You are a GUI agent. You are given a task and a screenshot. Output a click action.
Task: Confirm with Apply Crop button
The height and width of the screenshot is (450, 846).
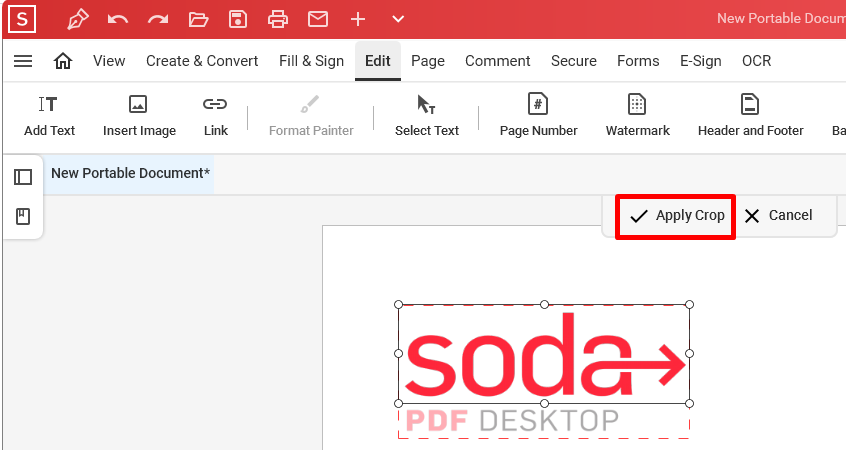[x=676, y=216]
